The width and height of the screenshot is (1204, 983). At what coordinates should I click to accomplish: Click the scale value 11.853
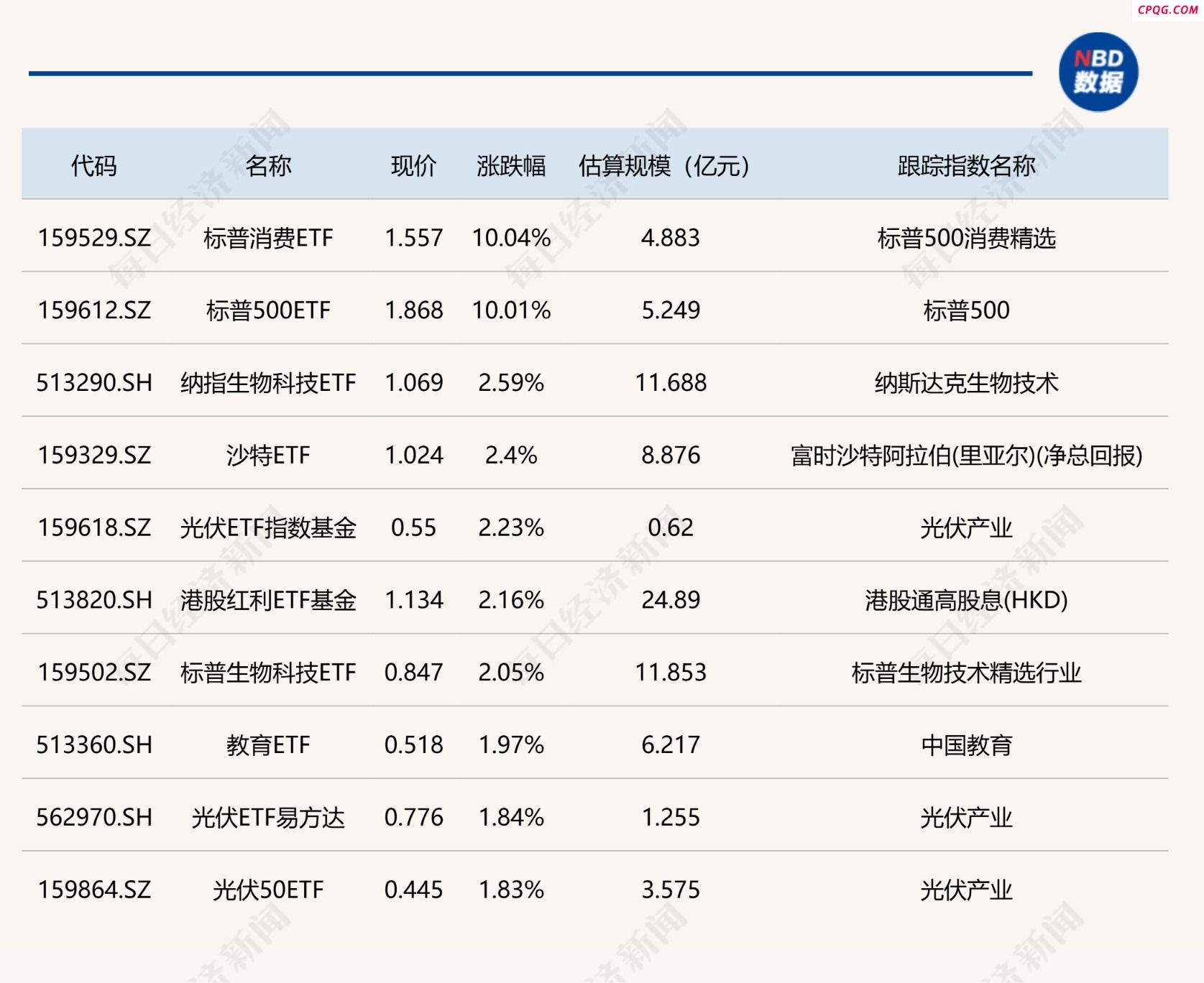point(671,673)
